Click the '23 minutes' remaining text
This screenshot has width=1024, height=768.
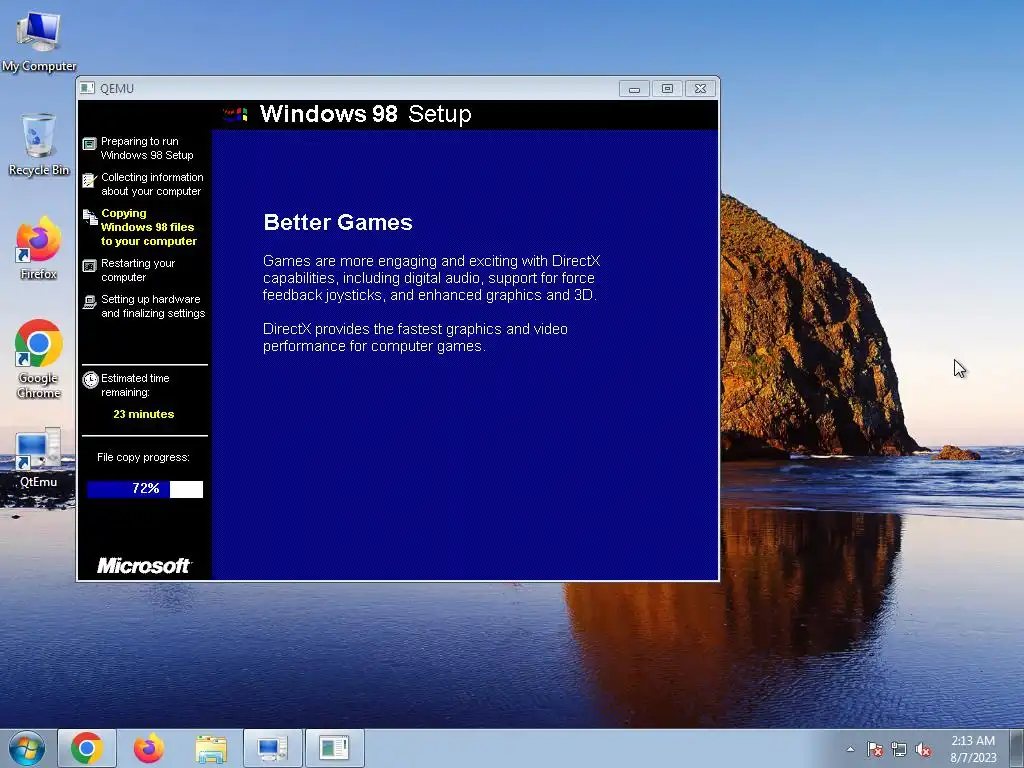click(x=144, y=414)
